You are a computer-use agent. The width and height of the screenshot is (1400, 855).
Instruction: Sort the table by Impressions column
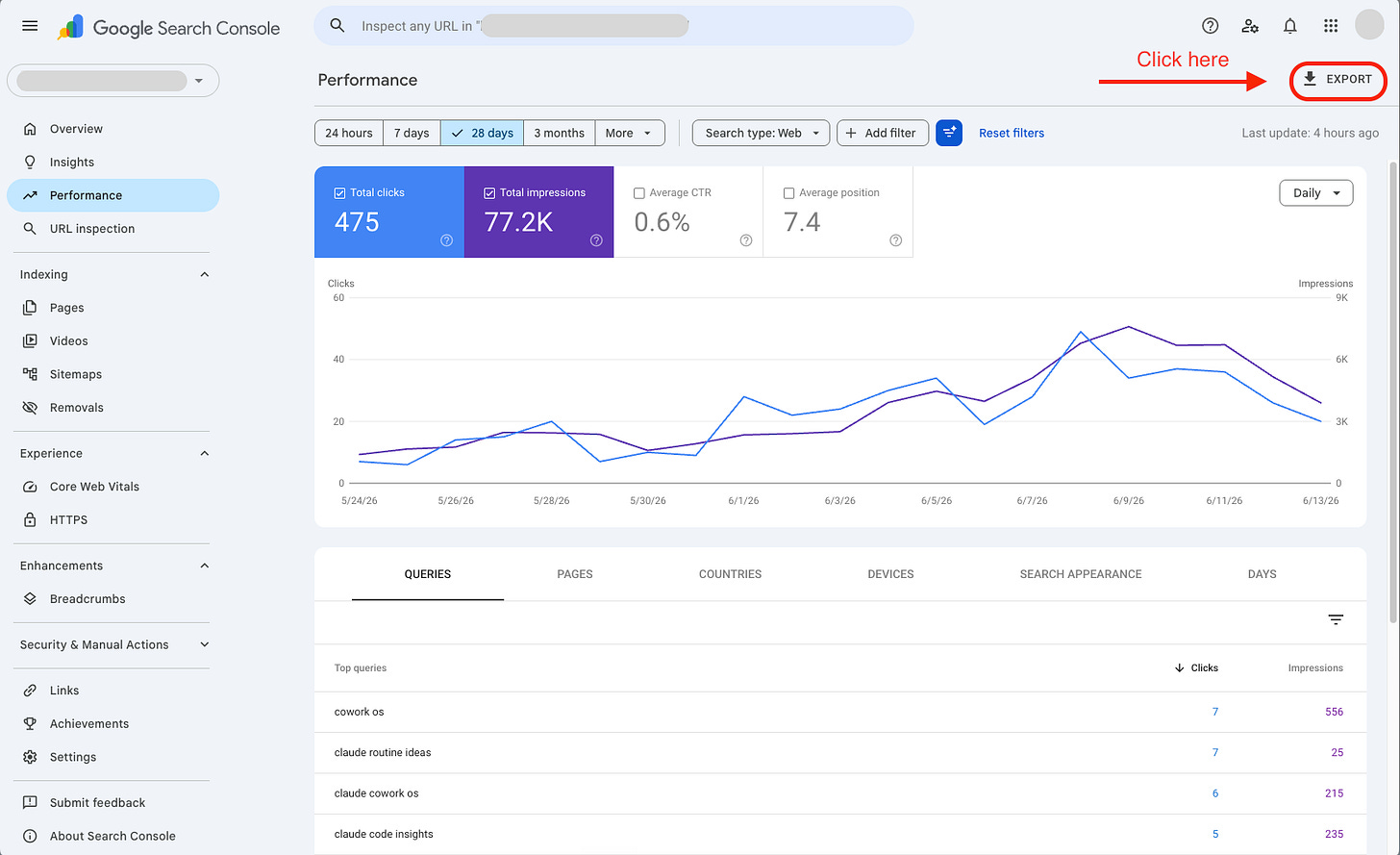pos(1315,667)
